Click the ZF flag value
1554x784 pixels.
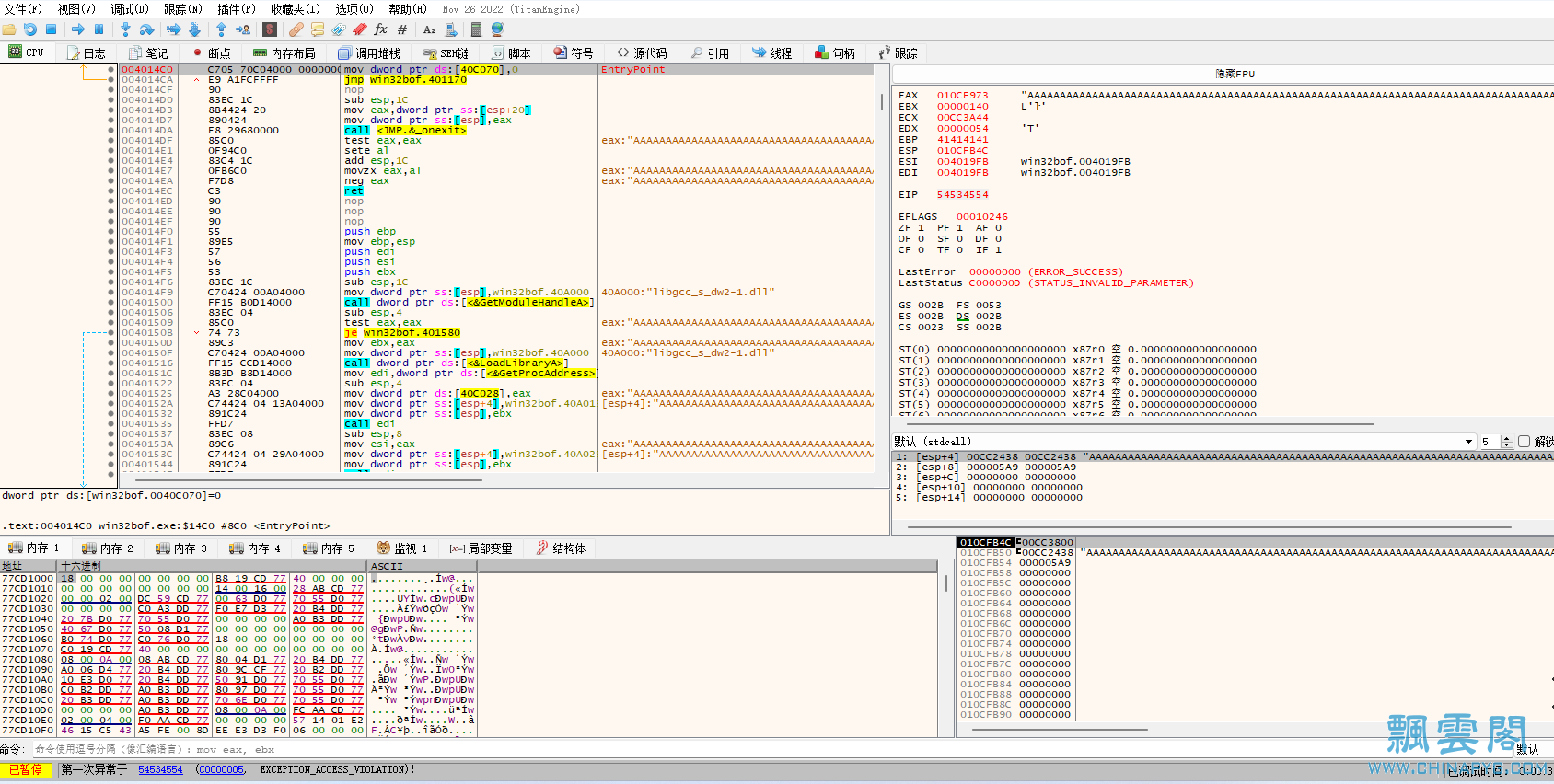click(921, 228)
